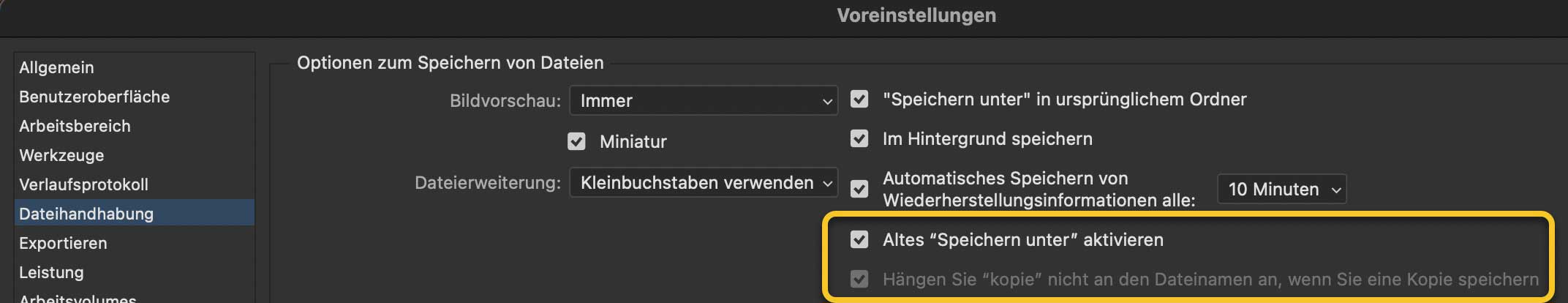The image size is (1568, 303).
Task: Open the Dateierweiterung dropdown
Action: coord(703,183)
